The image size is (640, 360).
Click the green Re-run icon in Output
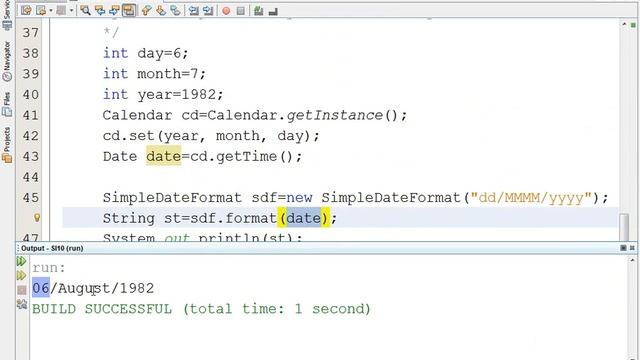coord(22,261)
